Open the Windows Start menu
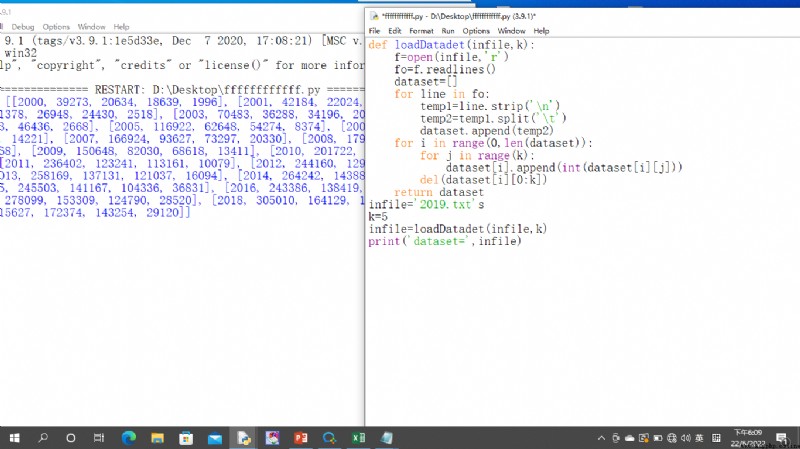Screen dimensions: 800x449 click(x=15, y=438)
